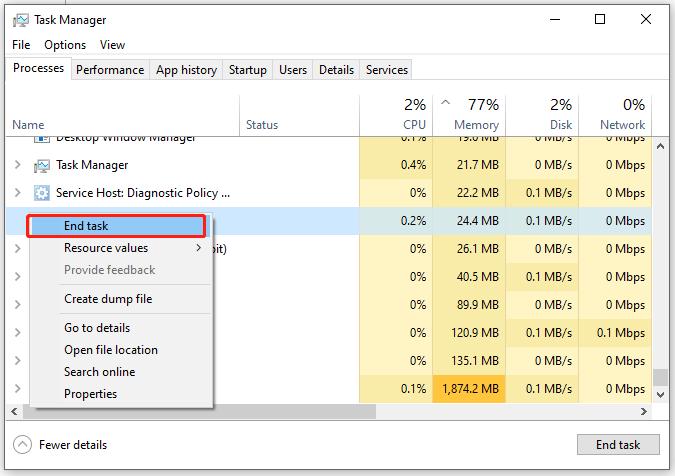Expand Service Host: Diagnostic Policy row
The width and height of the screenshot is (675, 476).
point(18,192)
